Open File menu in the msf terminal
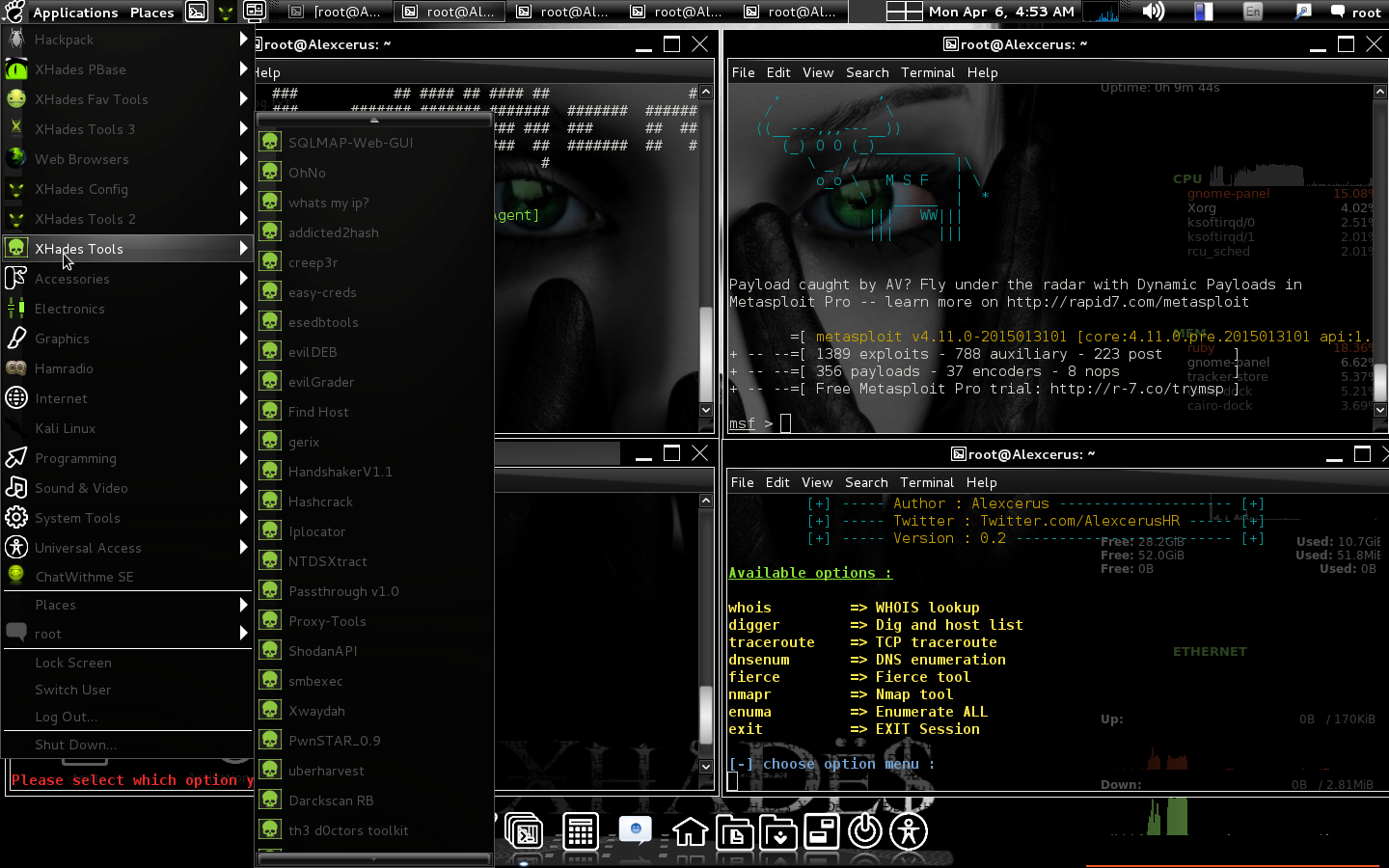The width and height of the screenshot is (1389, 868). (x=743, y=72)
